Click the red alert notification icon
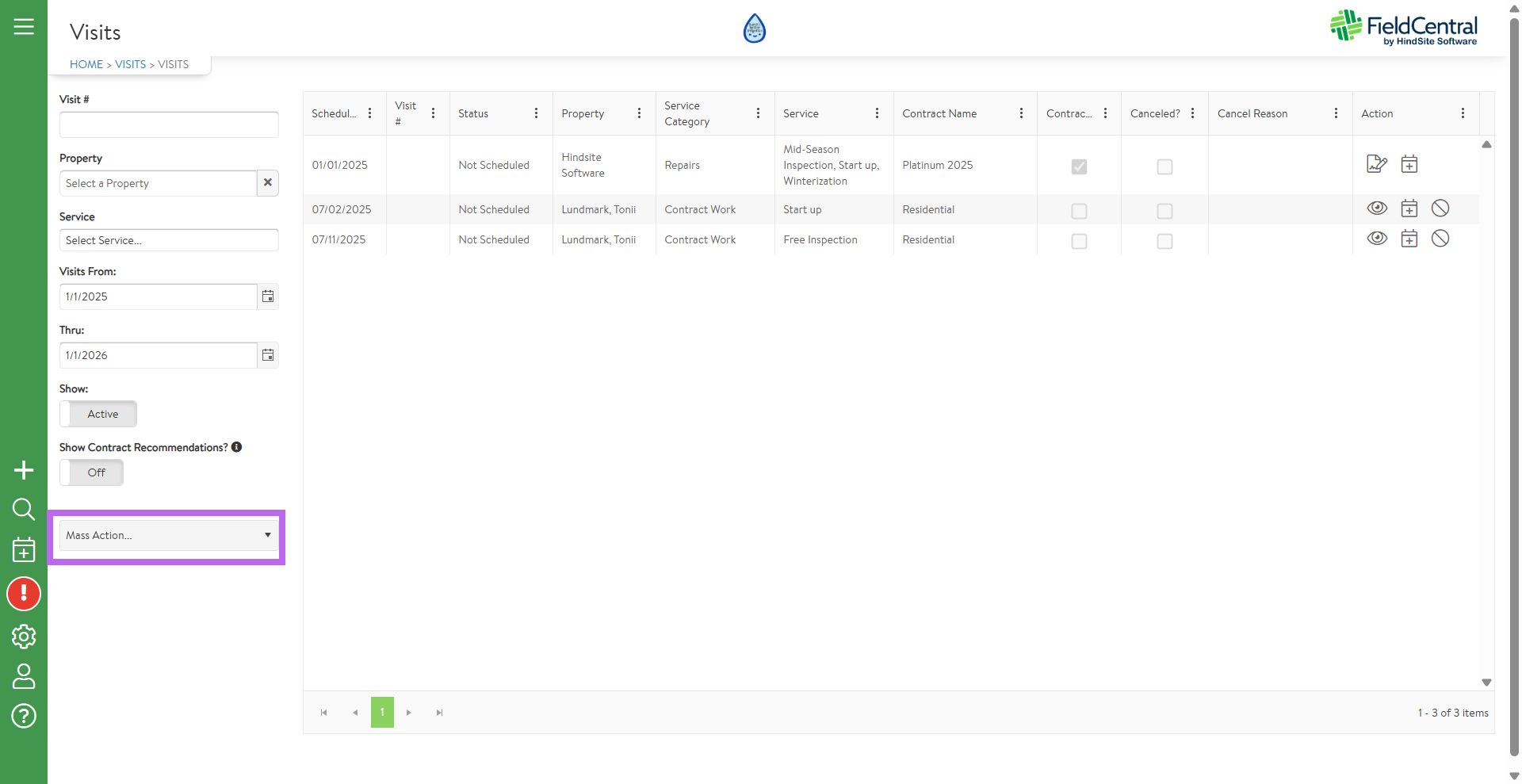This screenshot has height=784, width=1522. (x=24, y=594)
